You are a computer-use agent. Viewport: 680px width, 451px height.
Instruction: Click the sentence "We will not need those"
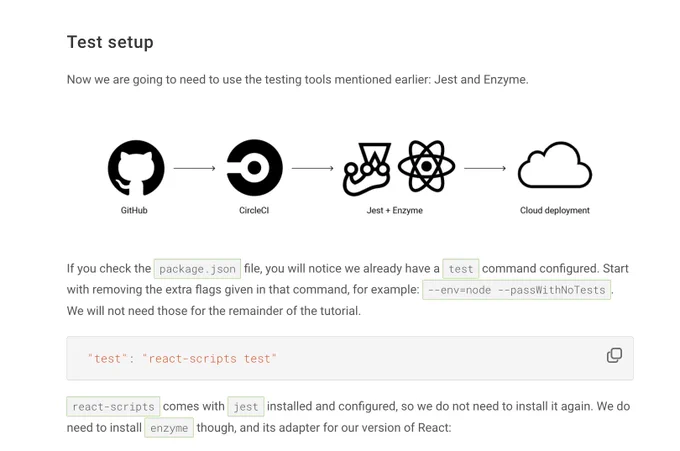tap(214, 311)
